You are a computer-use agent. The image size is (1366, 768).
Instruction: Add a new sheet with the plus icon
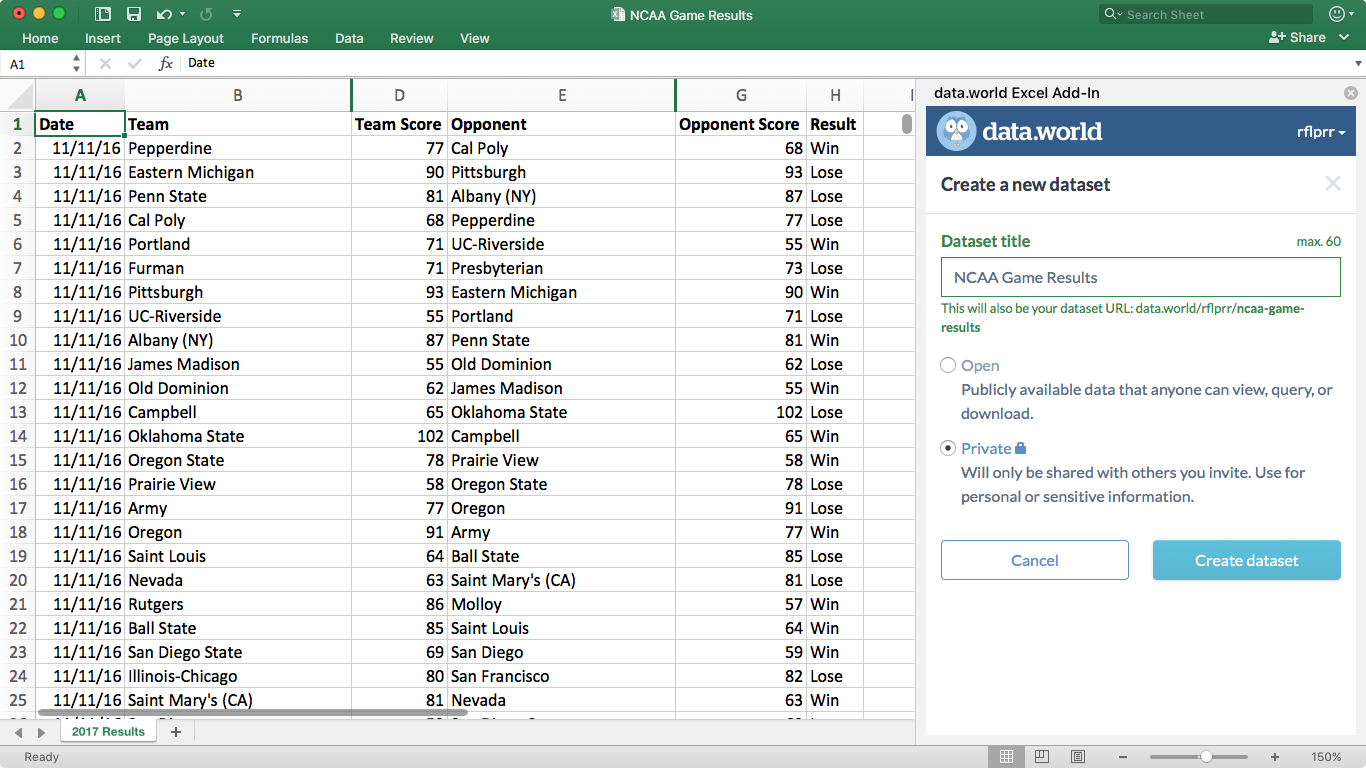[x=176, y=732]
